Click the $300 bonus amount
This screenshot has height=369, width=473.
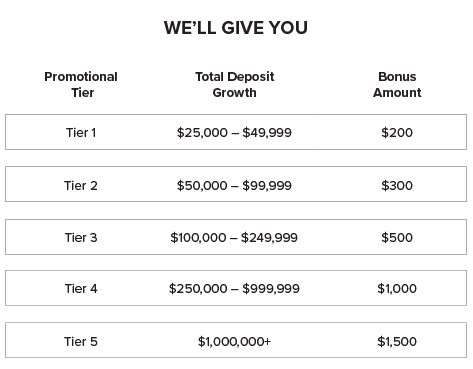click(397, 186)
